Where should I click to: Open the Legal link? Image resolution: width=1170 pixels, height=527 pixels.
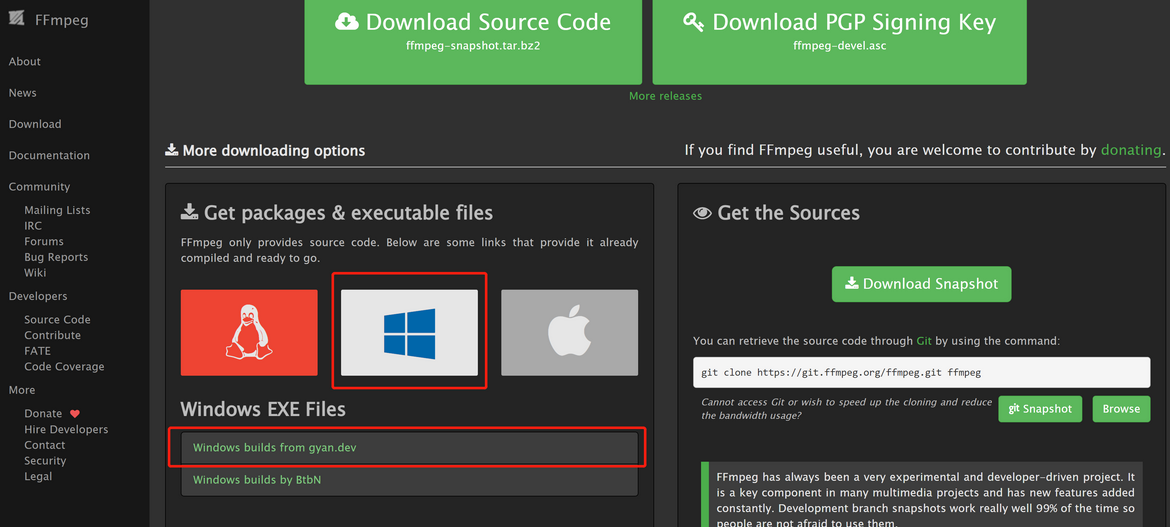tap(38, 476)
